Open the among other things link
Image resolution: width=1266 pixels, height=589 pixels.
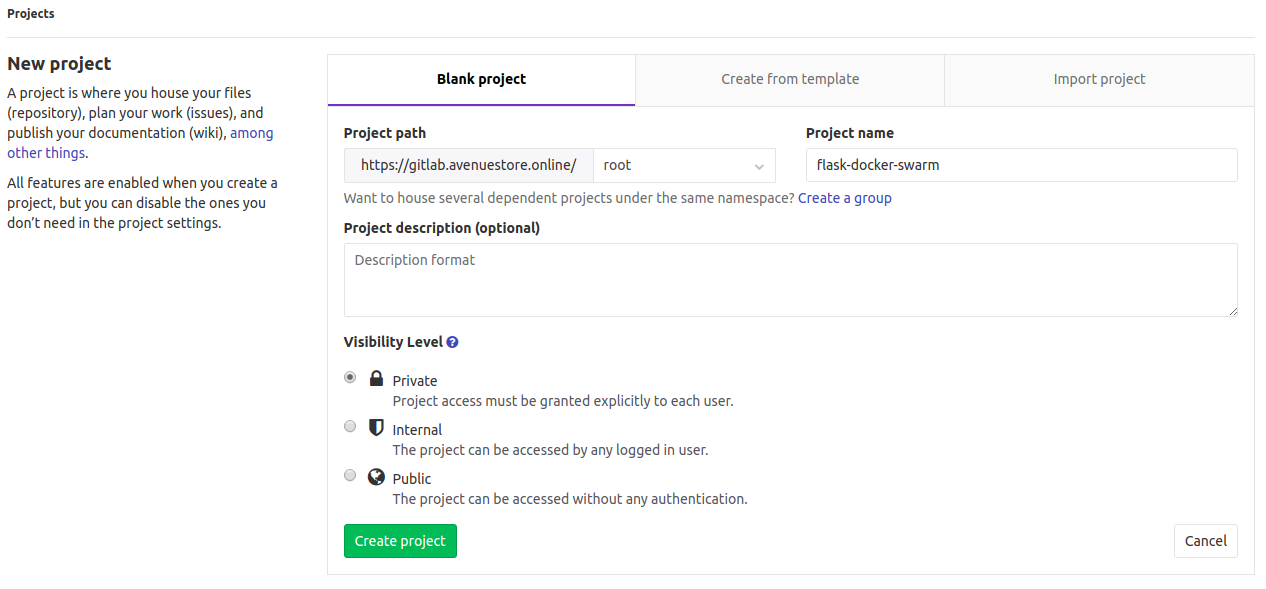click(251, 133)
